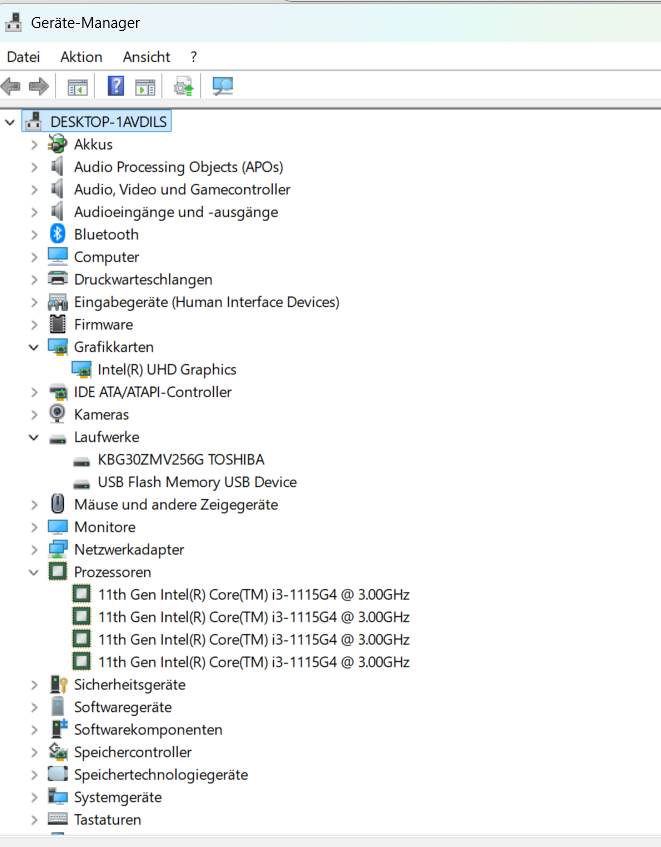Expand the Akkus category

click(34, 145)
